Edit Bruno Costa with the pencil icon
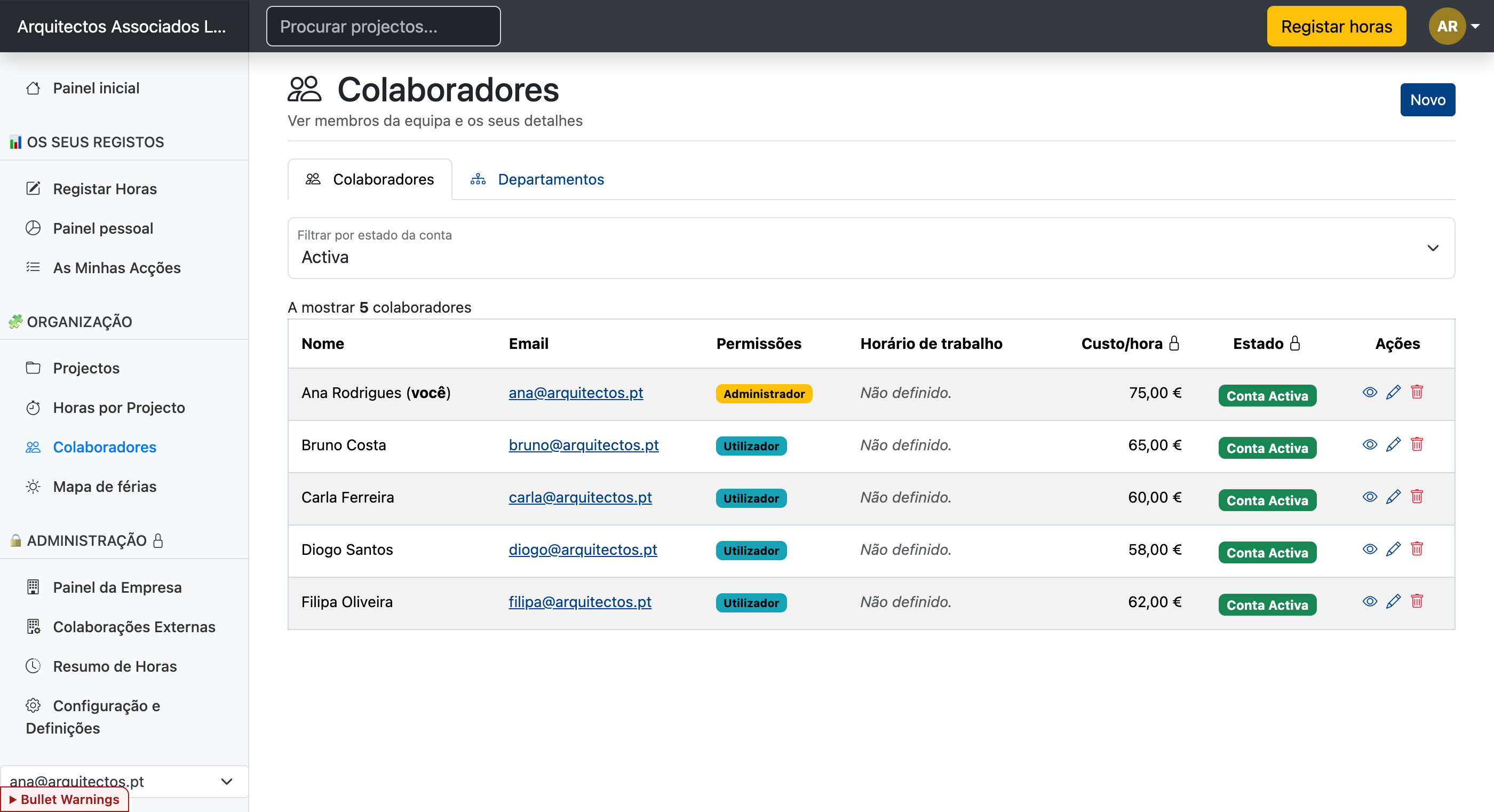Screen dimensions: 1494x812 click(x=1394, y=444)
